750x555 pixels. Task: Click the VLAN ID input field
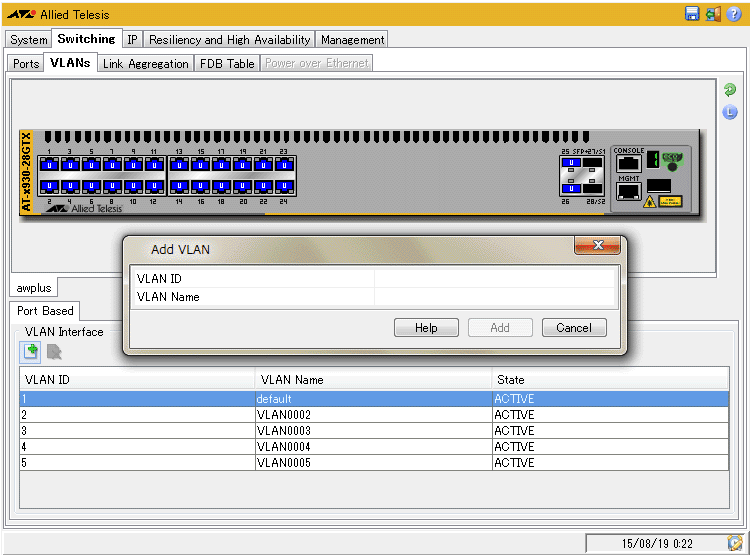click(495, 279)
